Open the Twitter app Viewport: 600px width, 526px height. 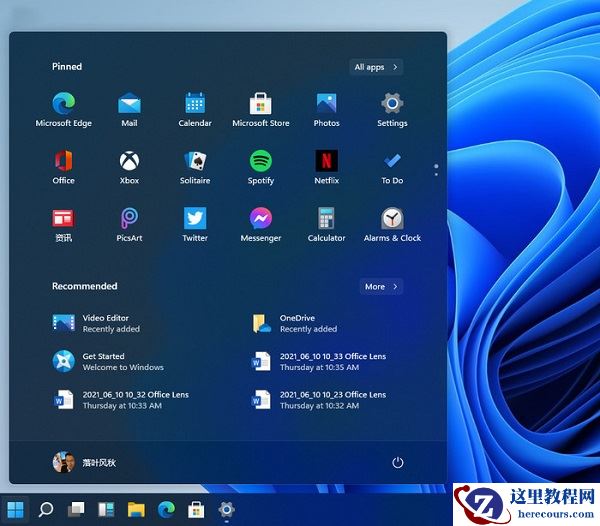point(195,225)
